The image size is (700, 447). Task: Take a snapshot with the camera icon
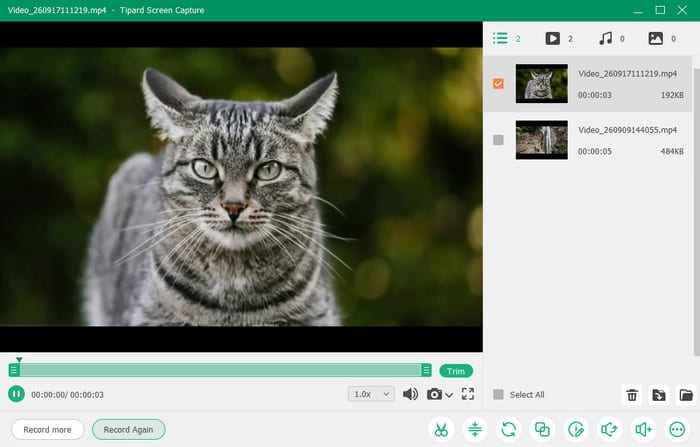tap(434, 394)
